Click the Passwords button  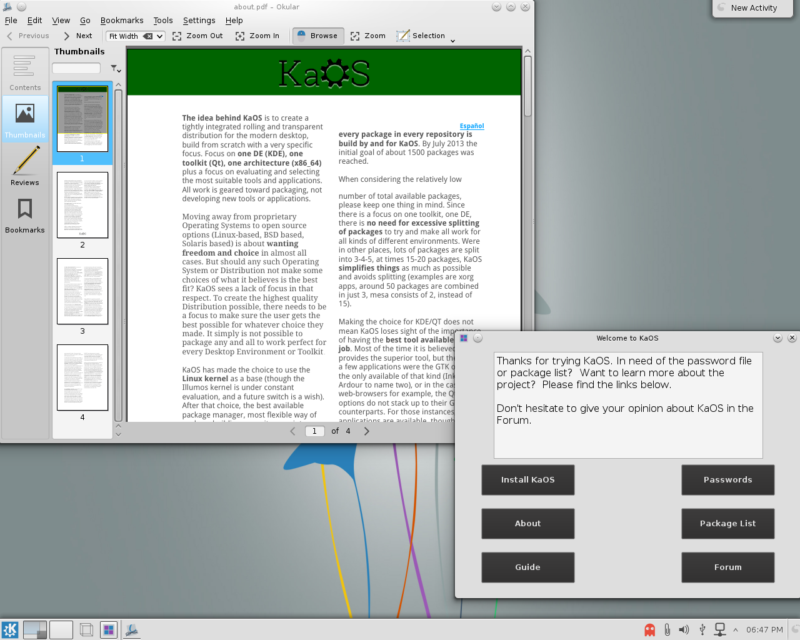coord(728,480)
